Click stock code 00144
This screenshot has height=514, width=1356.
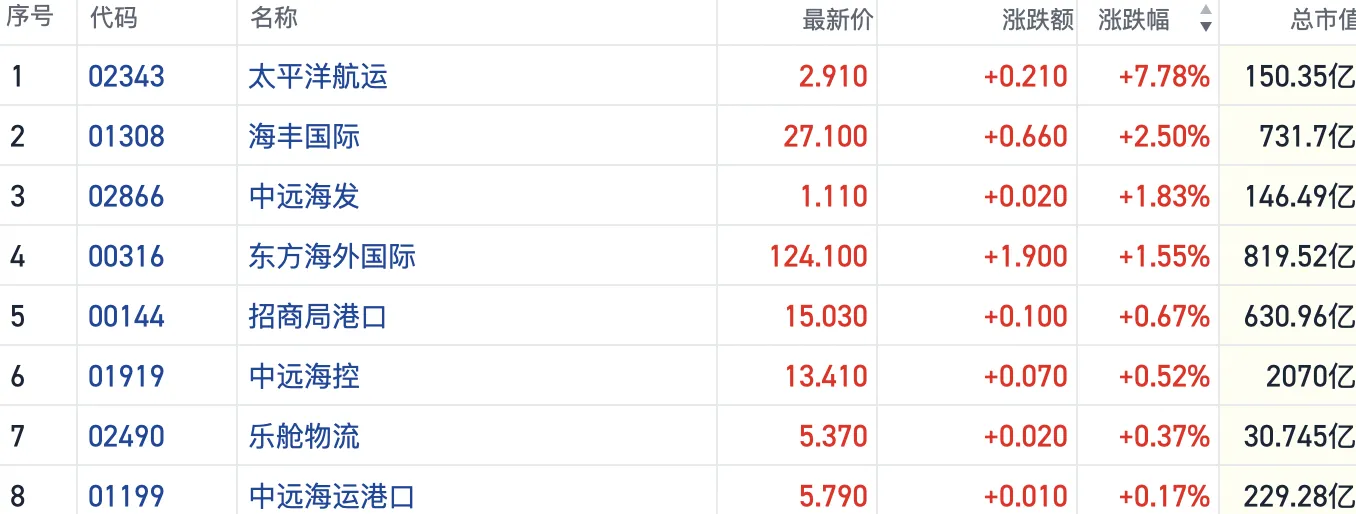[127, 317]
